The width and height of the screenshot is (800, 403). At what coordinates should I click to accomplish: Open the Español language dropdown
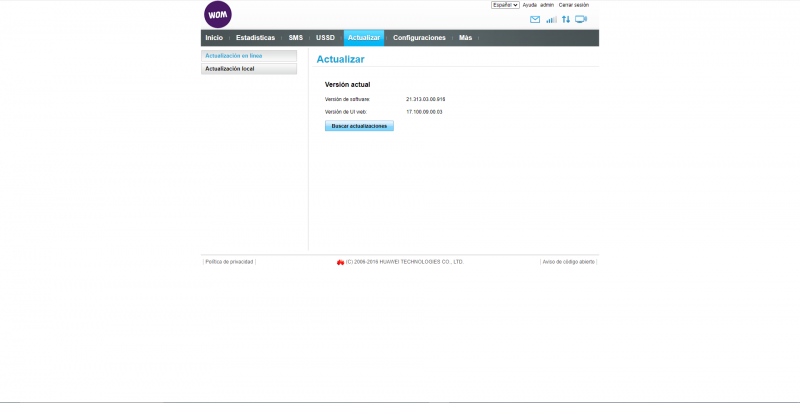(505, 5)
